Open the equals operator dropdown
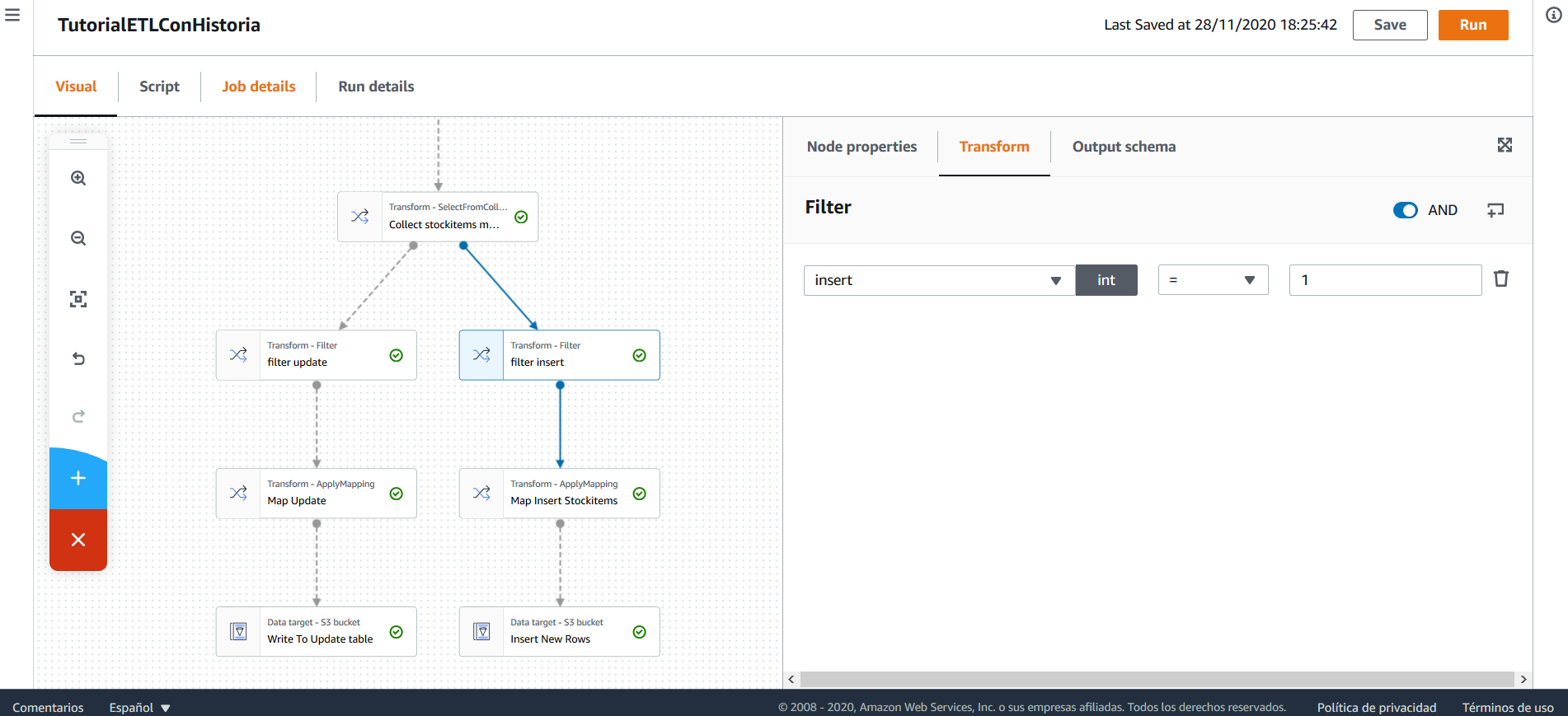The width and height of the screenshot is (1568, 716). pyautogui.click(x=1213, y=280)
